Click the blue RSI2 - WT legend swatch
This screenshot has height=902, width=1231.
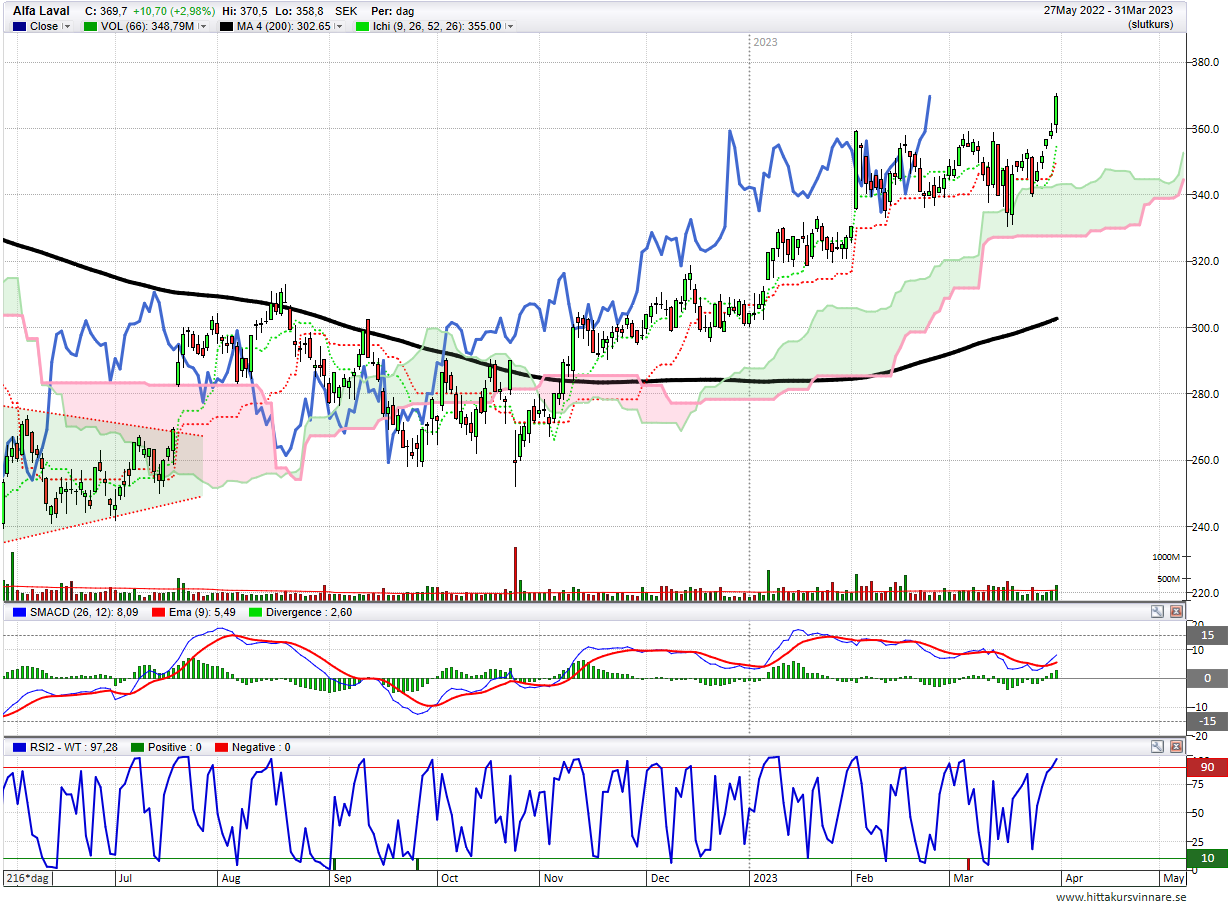pos(19,747)
